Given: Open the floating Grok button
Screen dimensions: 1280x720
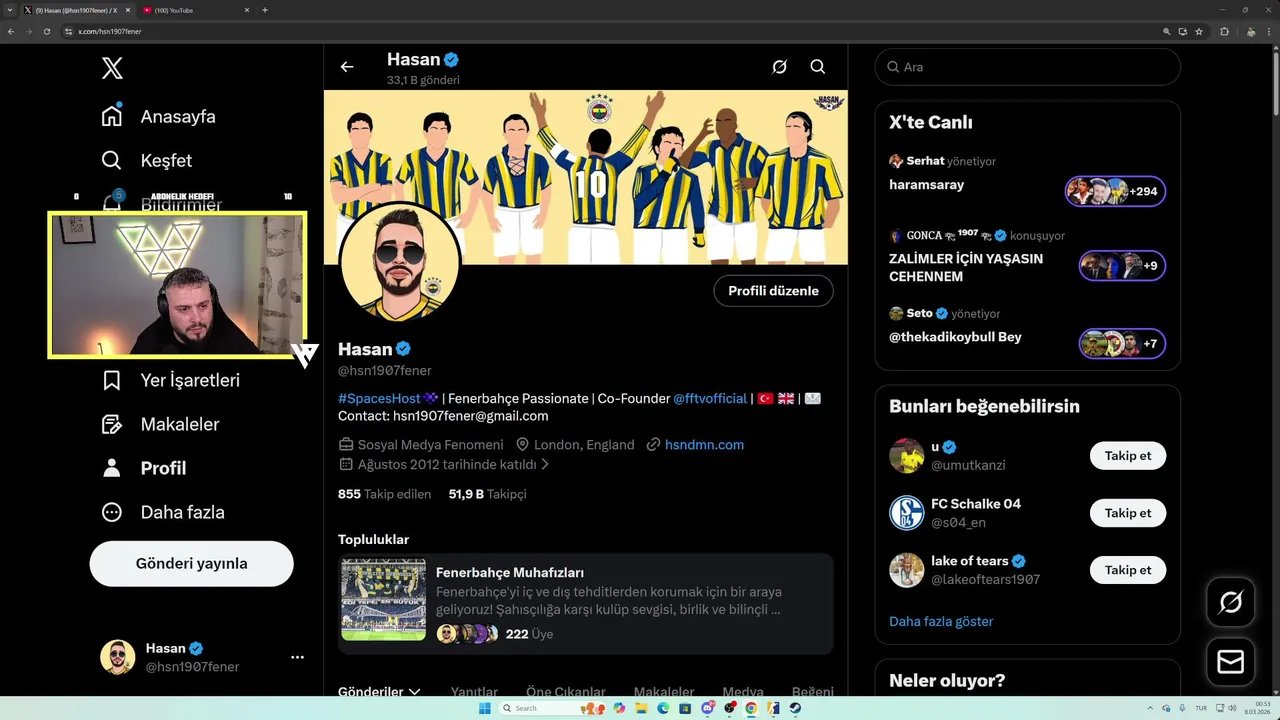Looking at the screenshot, I should [1231, 603].
